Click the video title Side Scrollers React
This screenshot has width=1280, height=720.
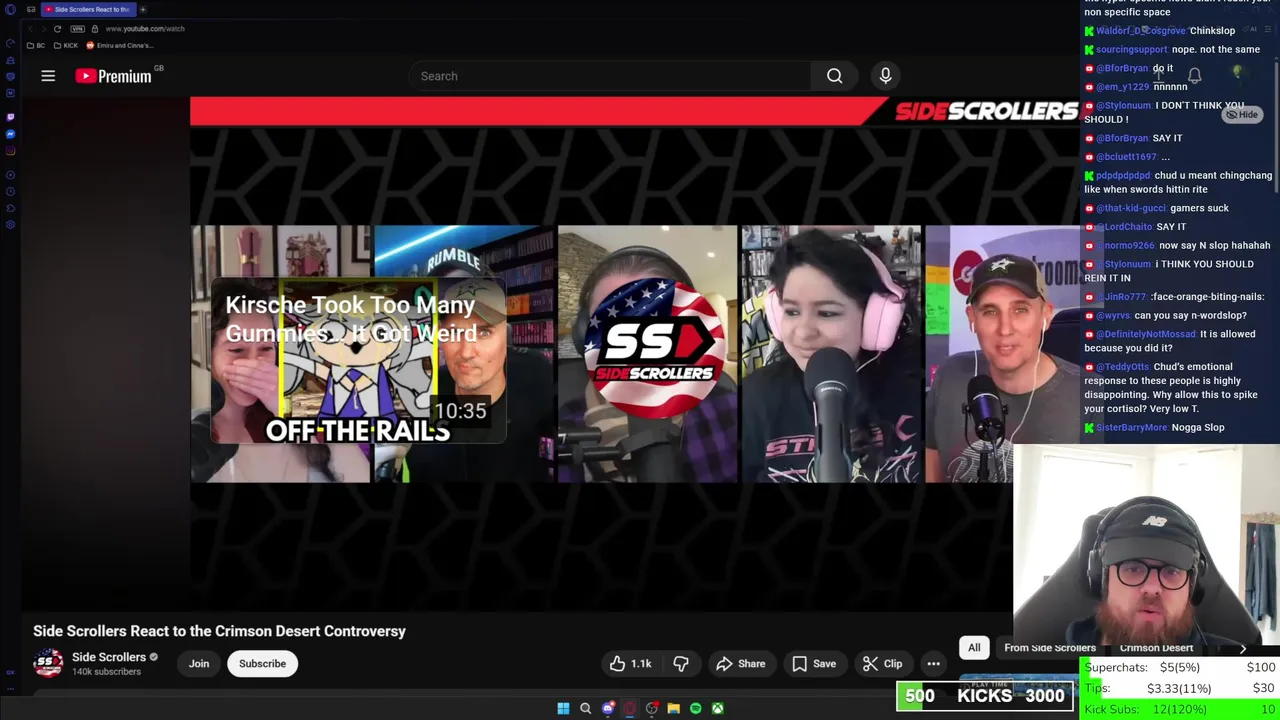point(219,631)
